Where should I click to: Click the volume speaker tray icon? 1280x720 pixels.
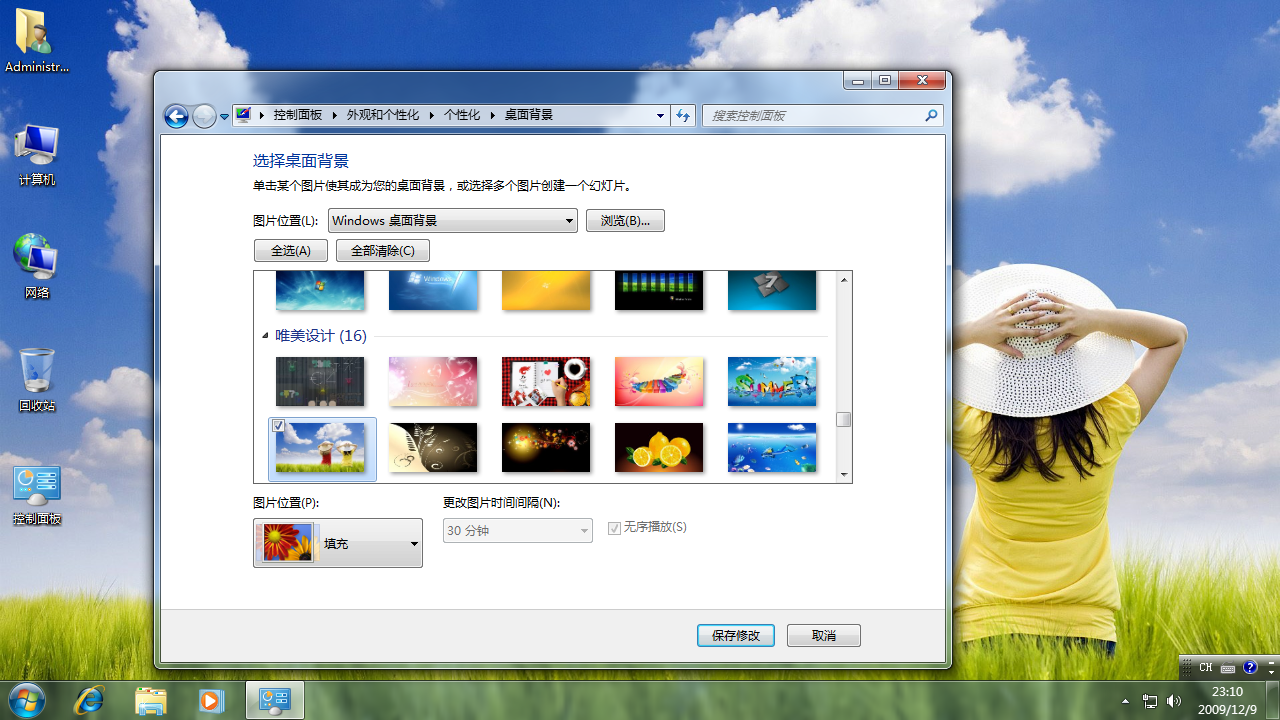pos(1174,701)
